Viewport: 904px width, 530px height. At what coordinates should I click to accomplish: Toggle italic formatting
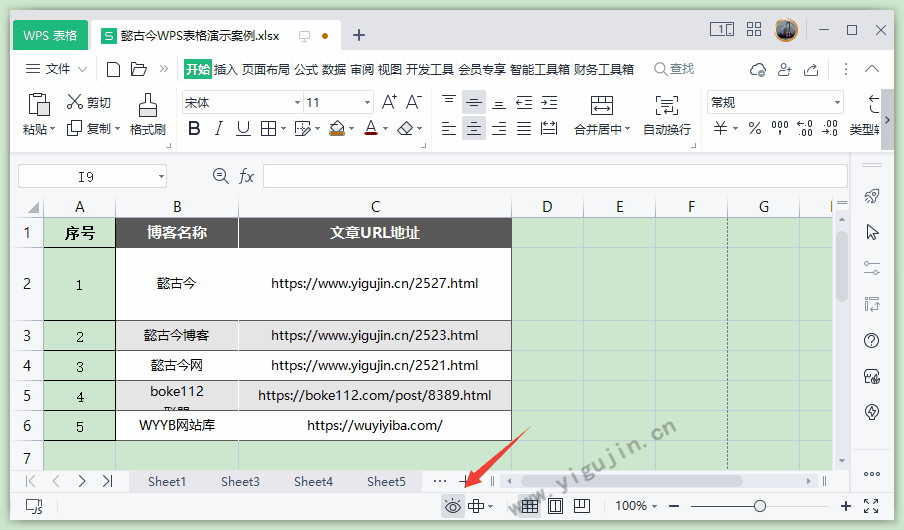(x=219, y=128)
